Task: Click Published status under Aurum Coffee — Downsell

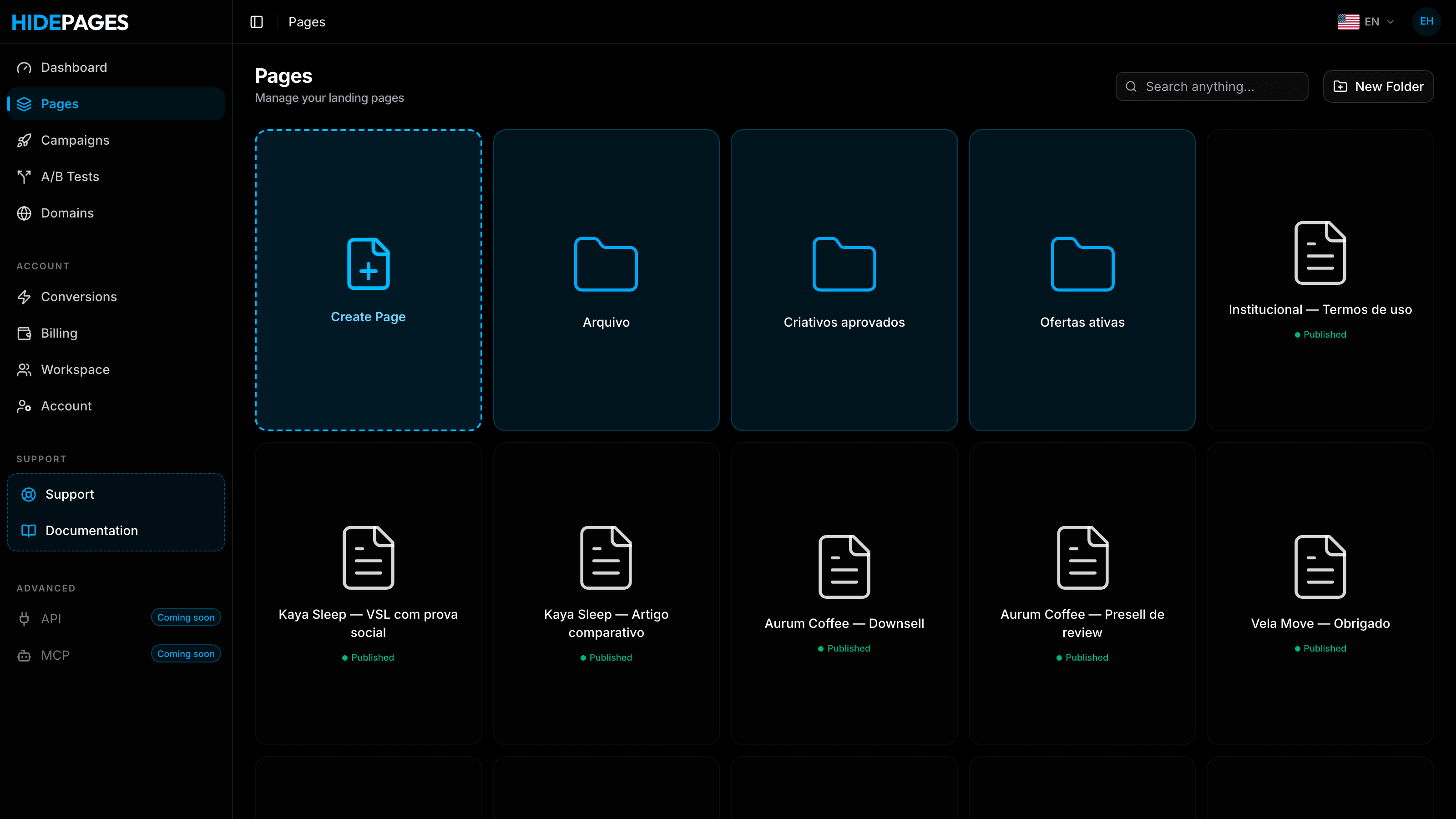Action: (844, 649)
